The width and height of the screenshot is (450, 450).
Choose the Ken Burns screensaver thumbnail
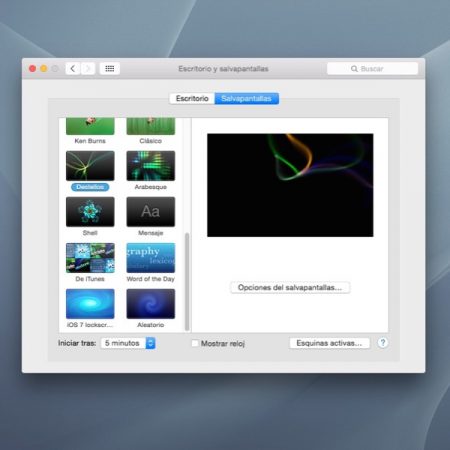[x=90, y=126]
